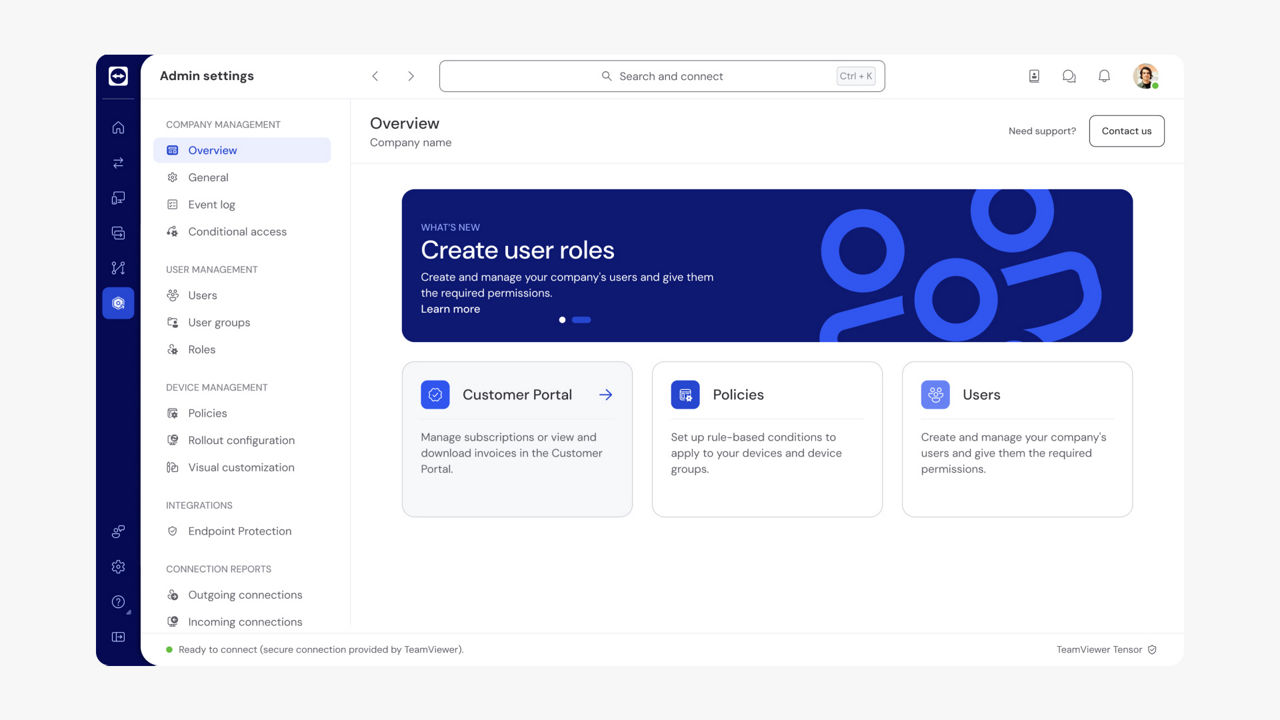Select the highlighted Admin settings rail icon
Viewport: 1280px width, 720px height.
click(x=118, y=303)
